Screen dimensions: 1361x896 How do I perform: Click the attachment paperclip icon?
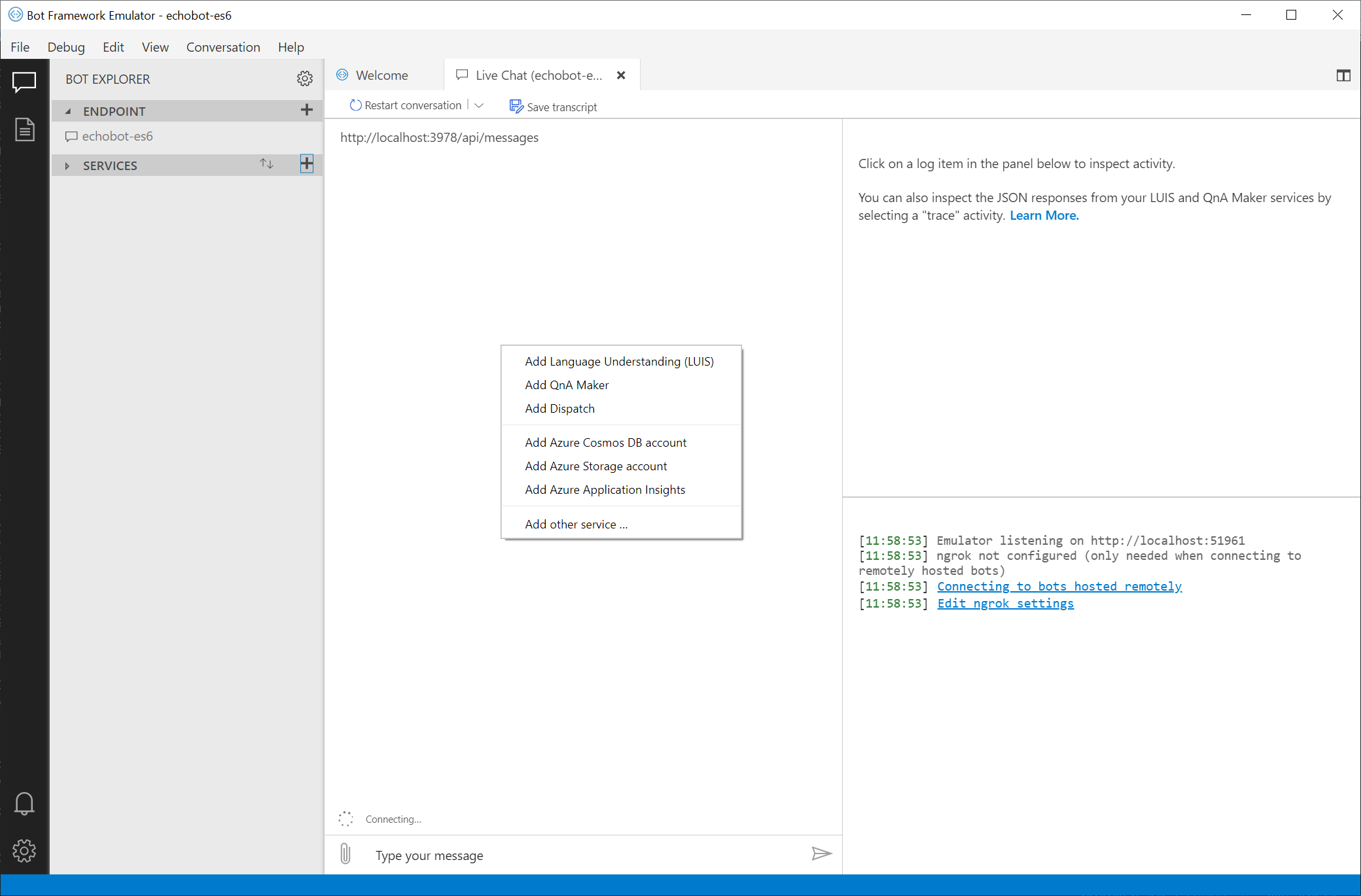point(345,853)
